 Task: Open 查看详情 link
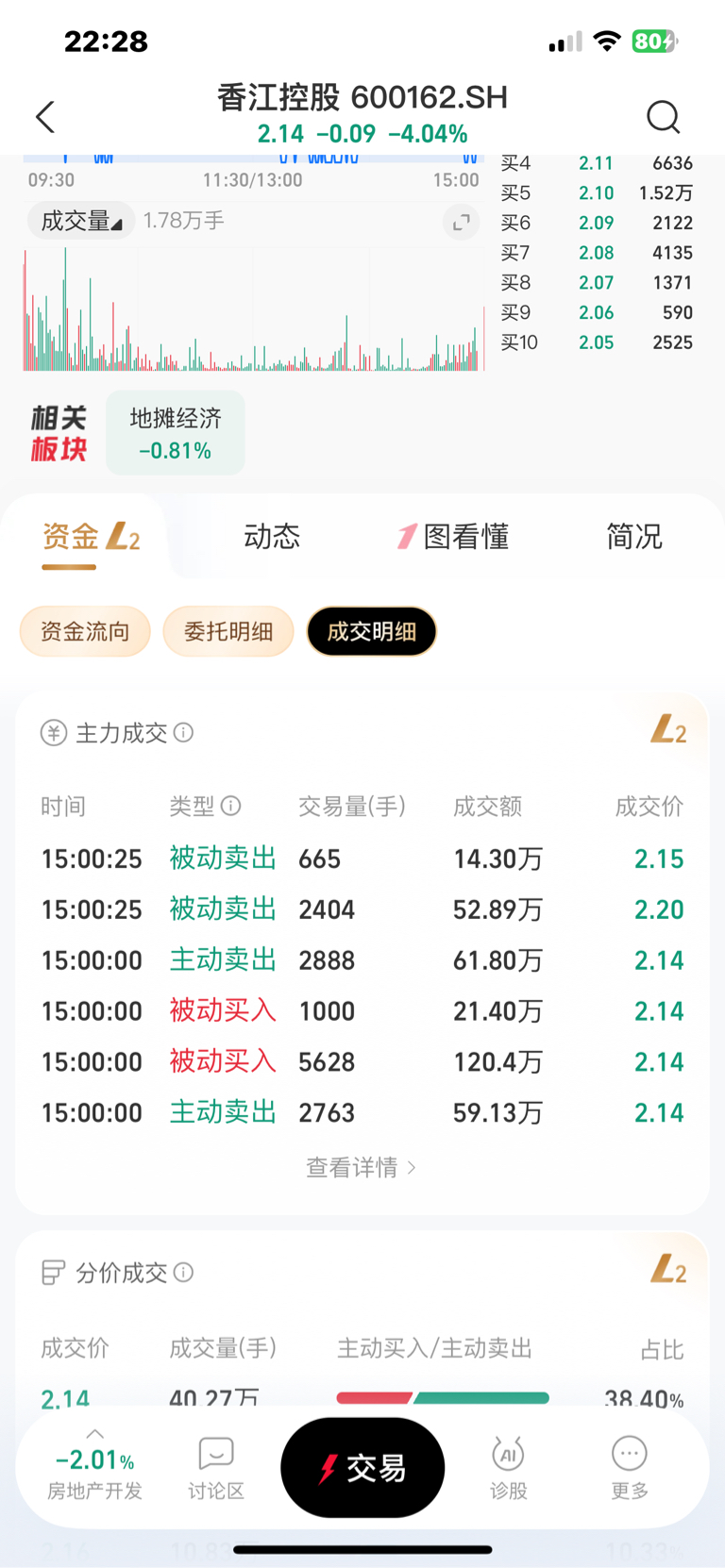point(361,1167)
